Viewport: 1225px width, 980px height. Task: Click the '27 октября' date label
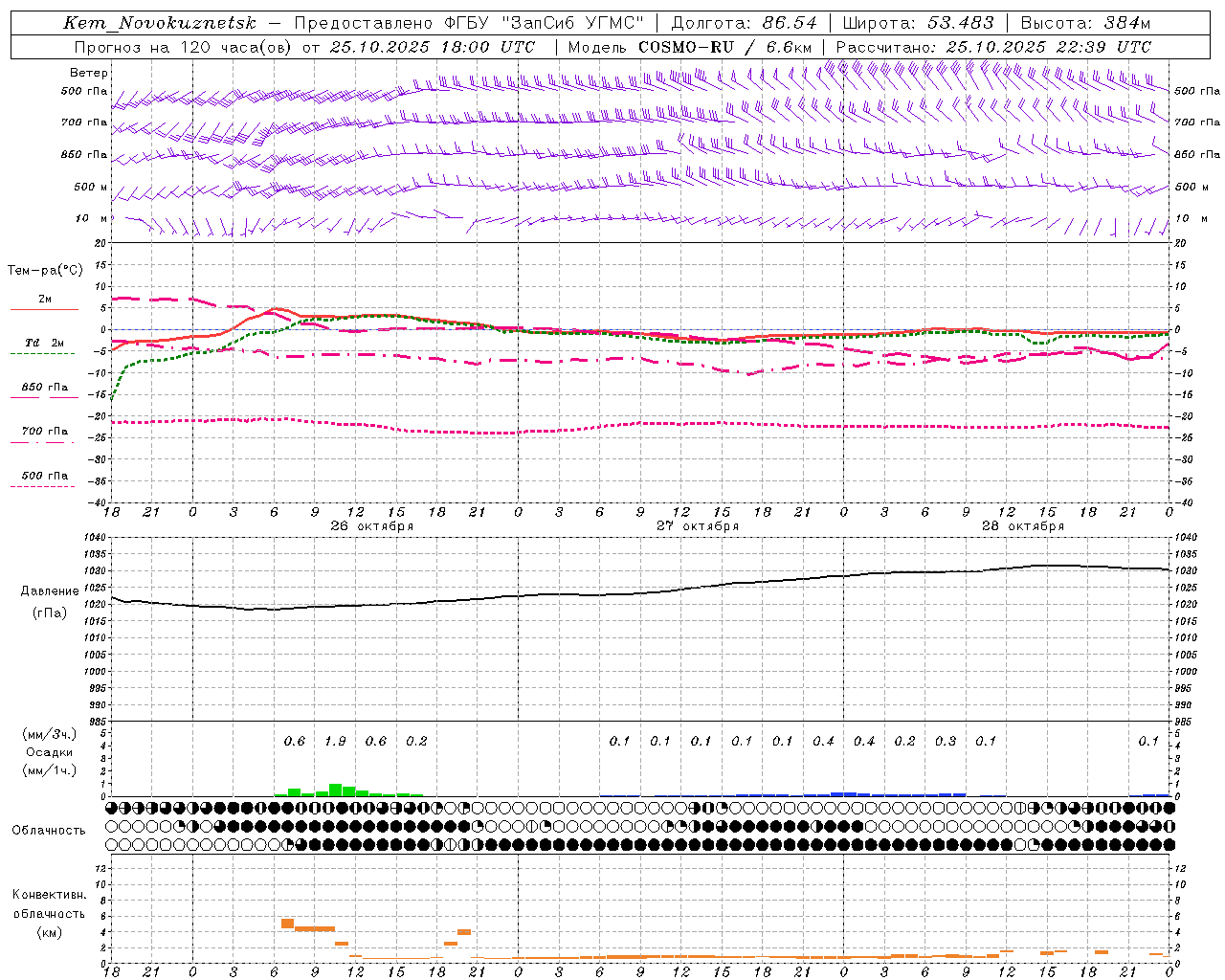click(x=698, y=526)
